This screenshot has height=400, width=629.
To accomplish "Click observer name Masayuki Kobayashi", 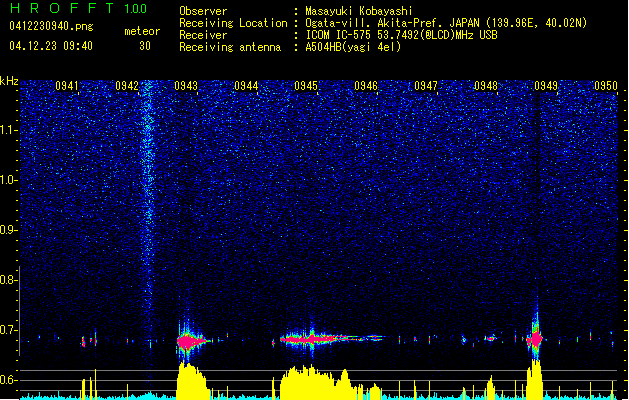I will tap(359, 11).
